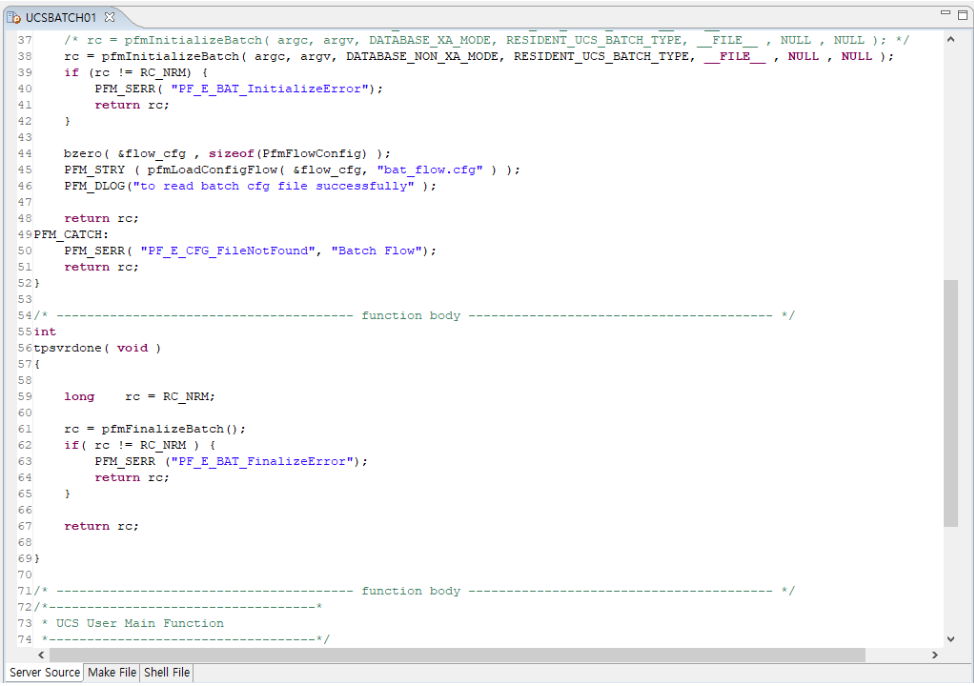Switch to the Make File tab
Viewport: 974px width, 686px height.
click(111, 672)
